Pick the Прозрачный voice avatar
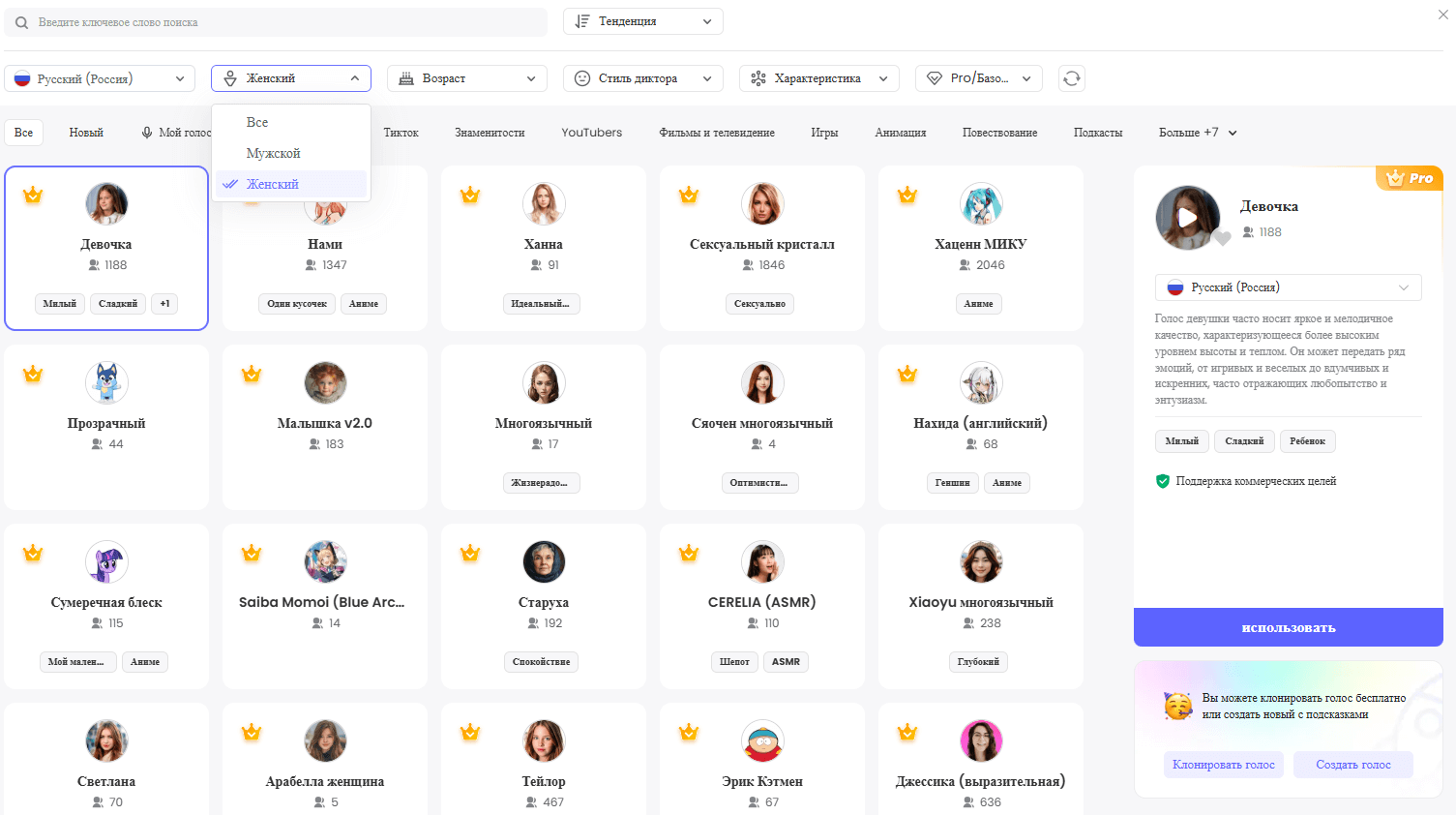Screen dimensions: 1456x815 click(x=106, y=382)
